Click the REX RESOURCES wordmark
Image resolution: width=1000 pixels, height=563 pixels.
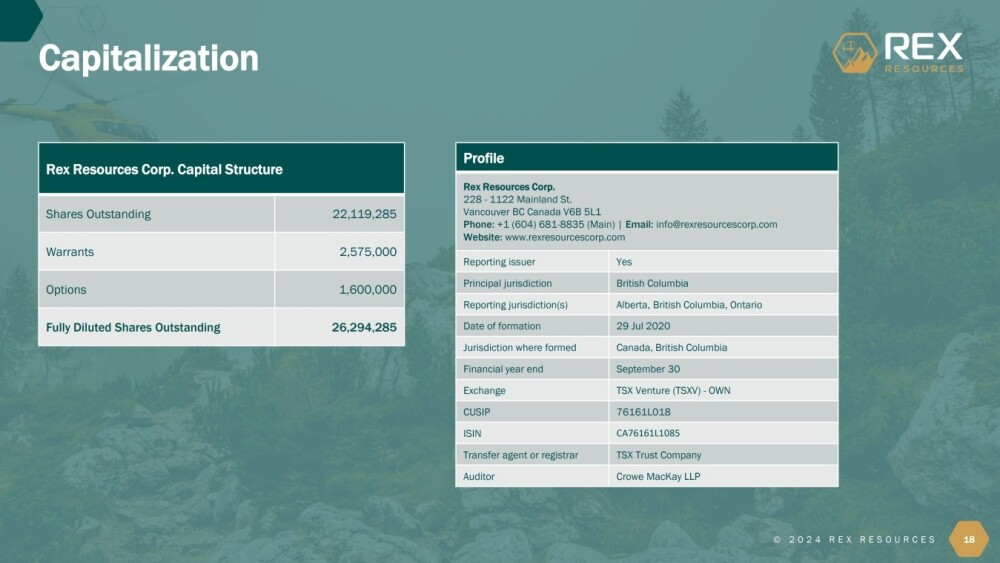point(923,53)
